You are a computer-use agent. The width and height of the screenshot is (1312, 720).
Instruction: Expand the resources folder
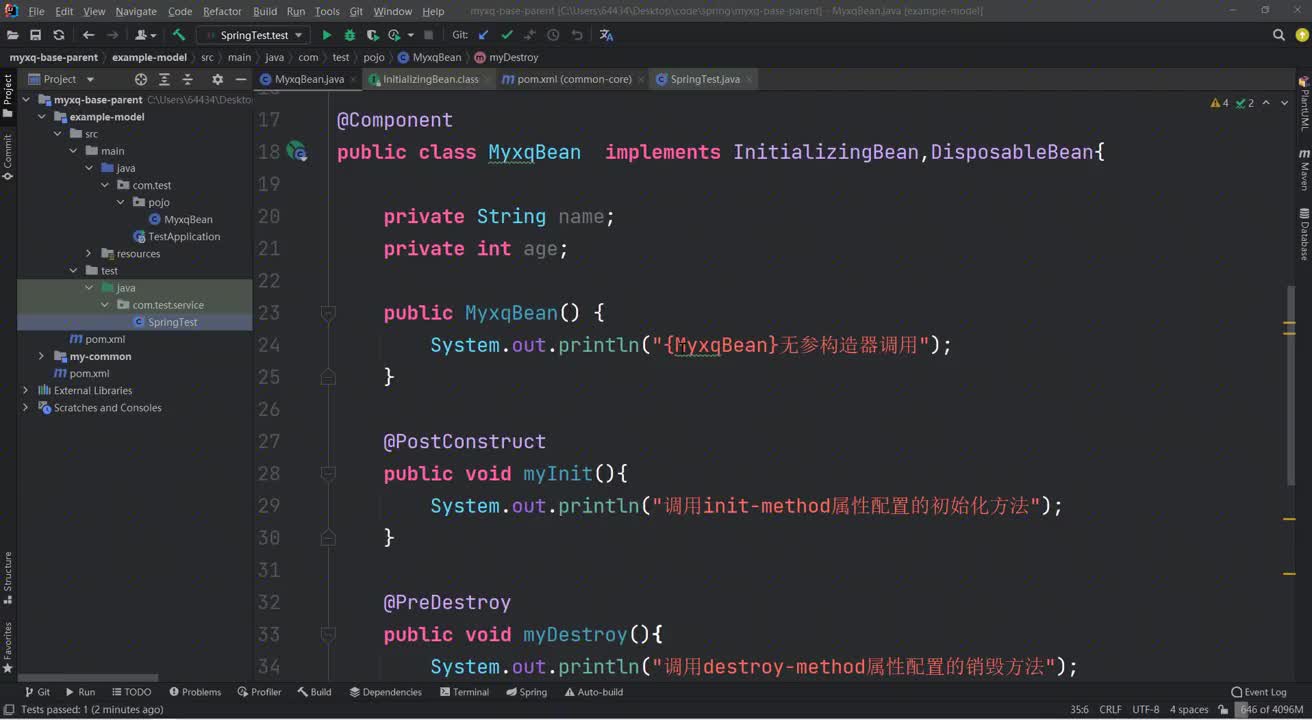pyautogui.click(x=89, y=254)
